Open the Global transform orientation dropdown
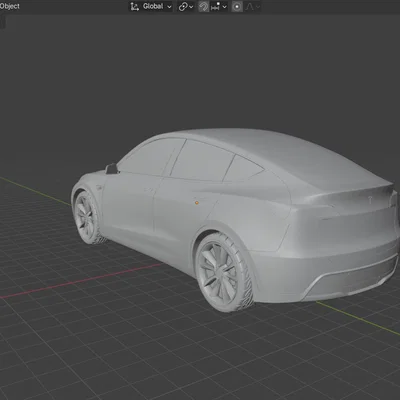Image resolution: width=400 pixels, height=400 pixels. [x=151, y=6]
